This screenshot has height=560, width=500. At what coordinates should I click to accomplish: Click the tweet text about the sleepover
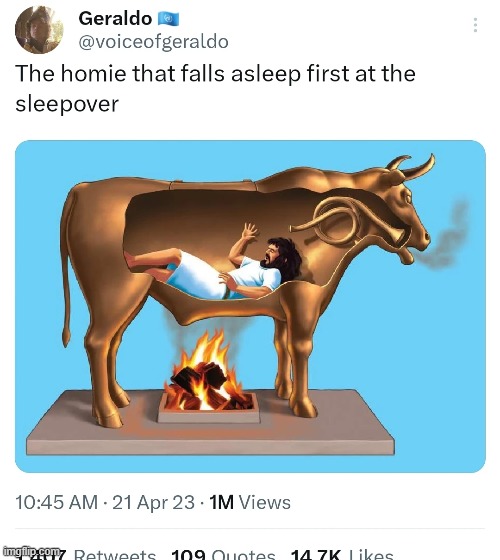[215, 88]
